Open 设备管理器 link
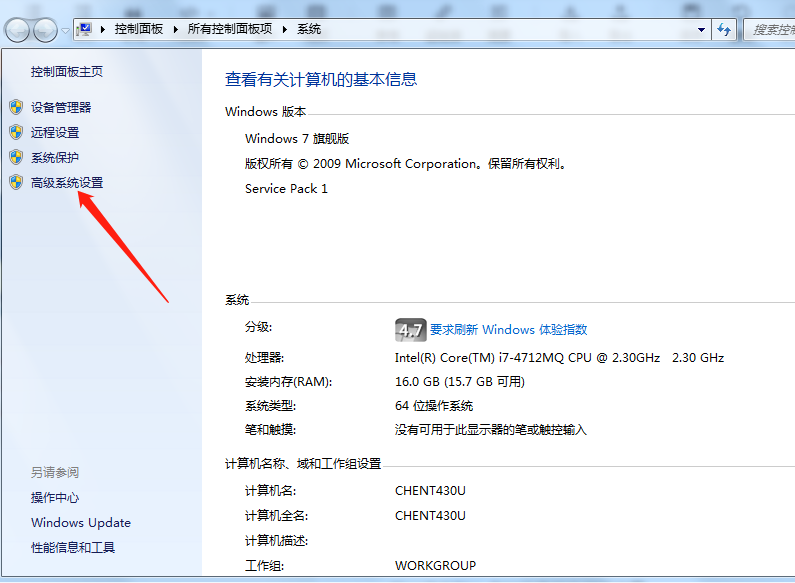The height and width of the screenshot is (583, 795). (61, 107)
